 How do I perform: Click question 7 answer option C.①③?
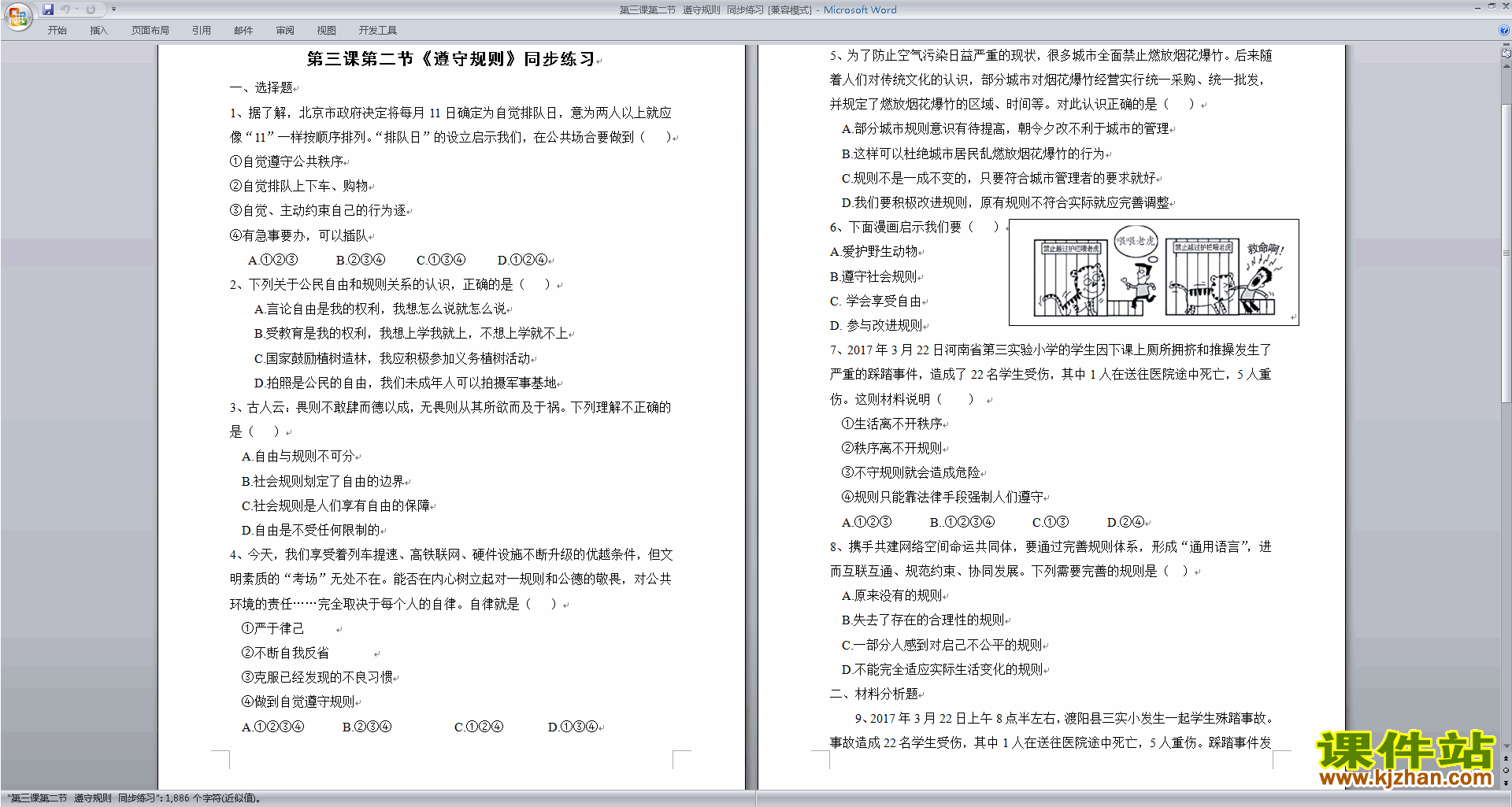pyautogui.click(x=1051, y=522)
